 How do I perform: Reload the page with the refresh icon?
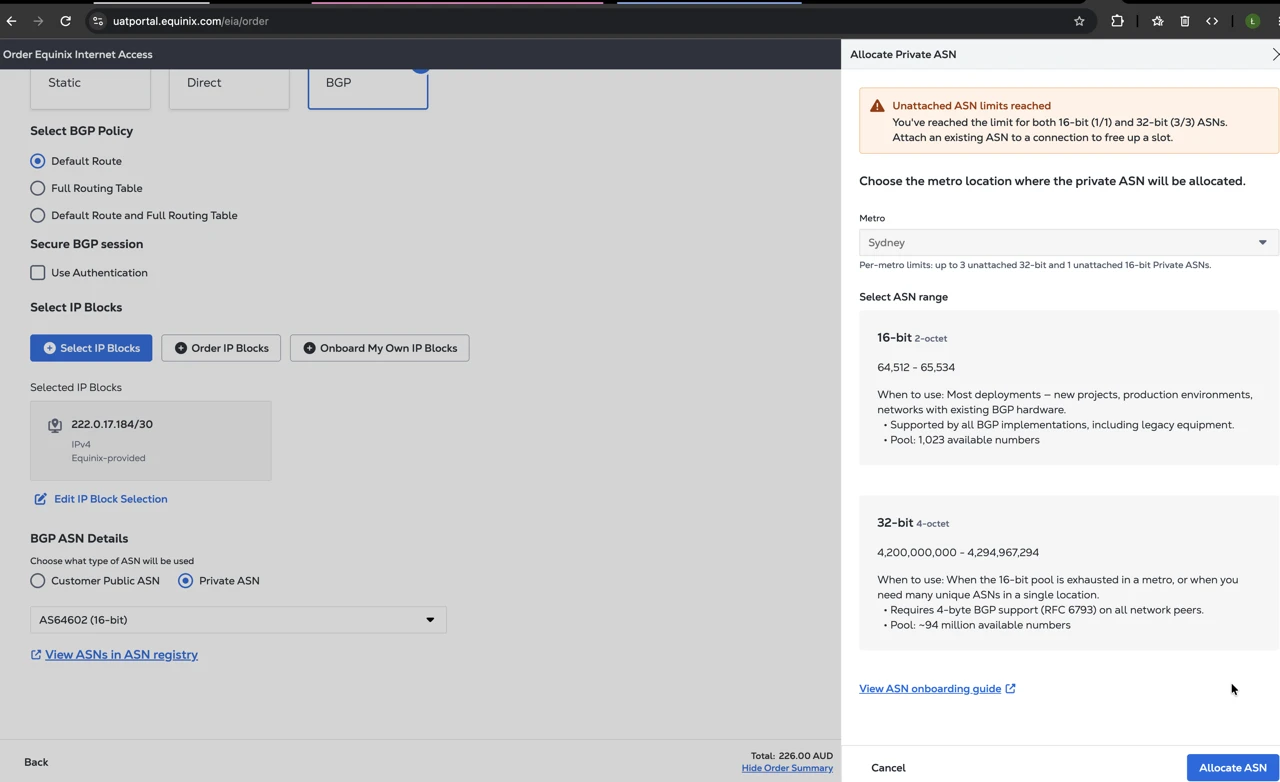click(x=66, y=21)
